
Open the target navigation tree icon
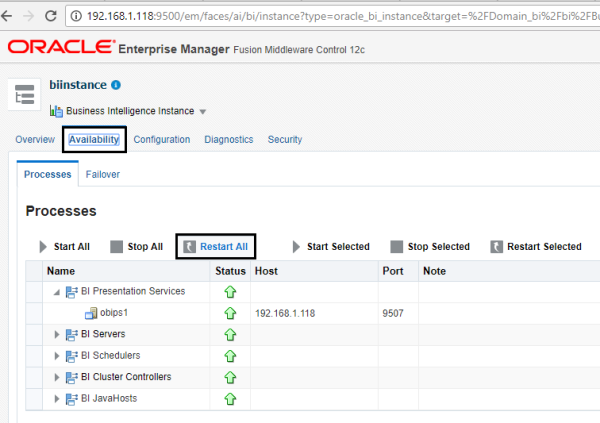(24, 95)
